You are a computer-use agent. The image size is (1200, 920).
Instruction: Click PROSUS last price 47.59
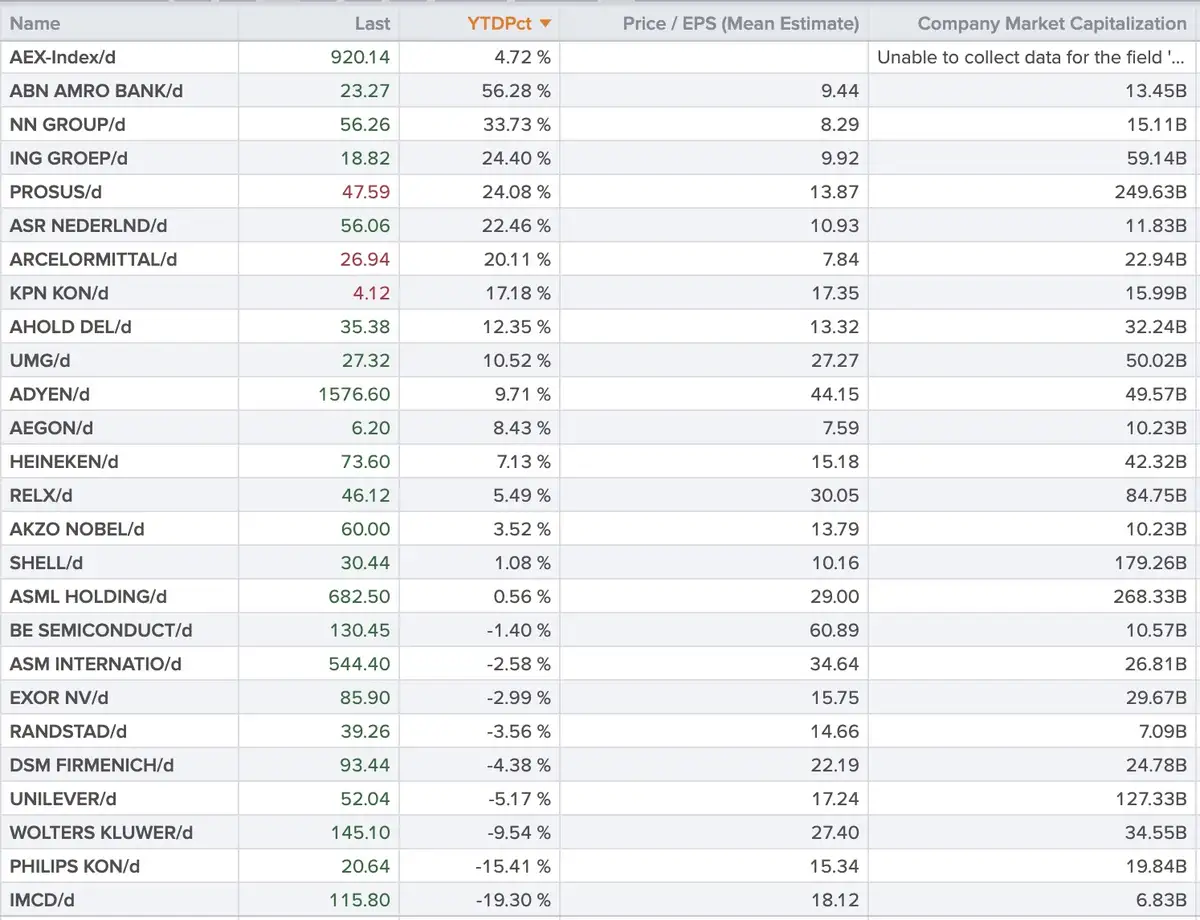(x=366, y=192)
